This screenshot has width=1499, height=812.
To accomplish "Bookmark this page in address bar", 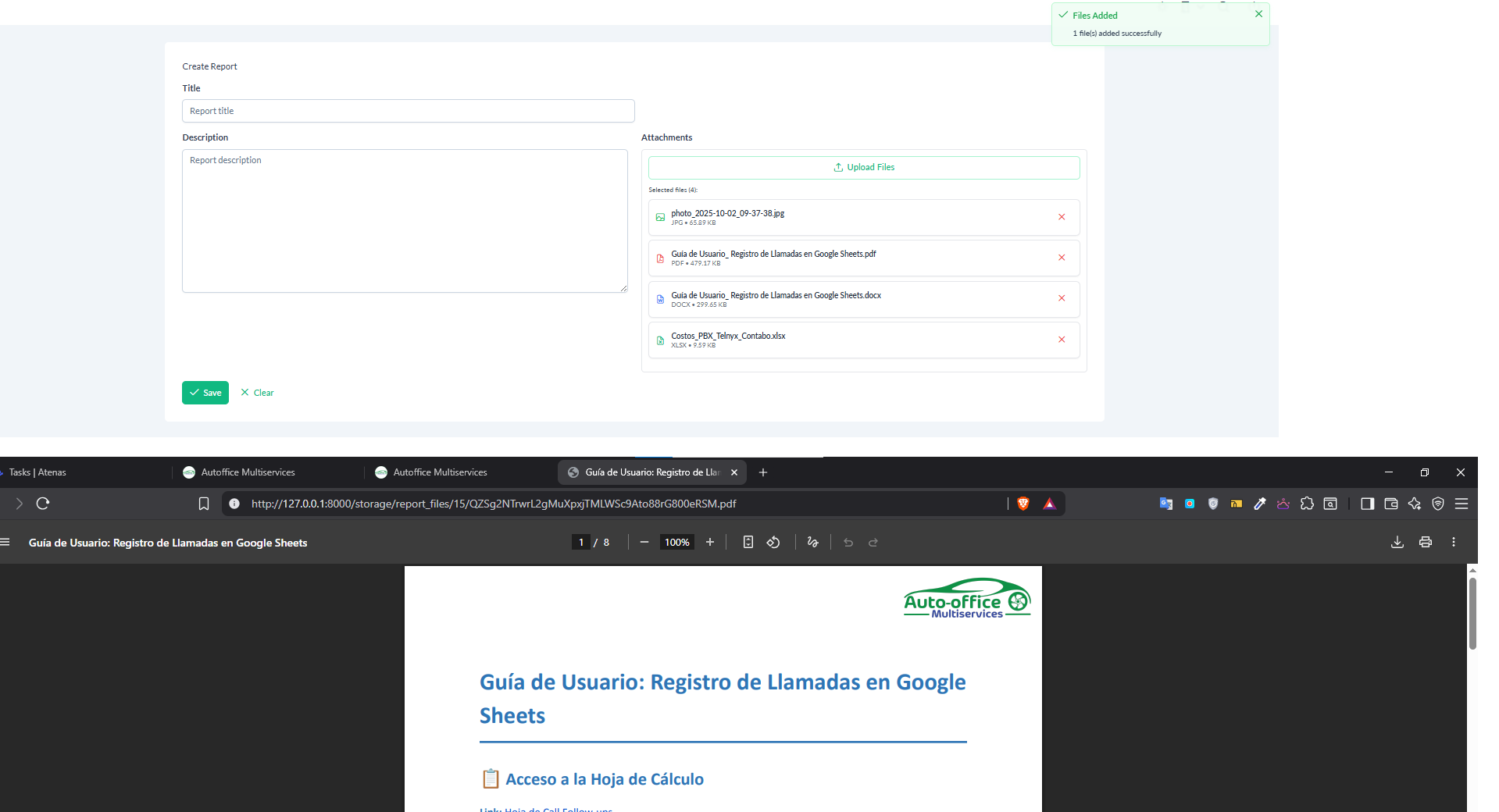I will (204, 504).
